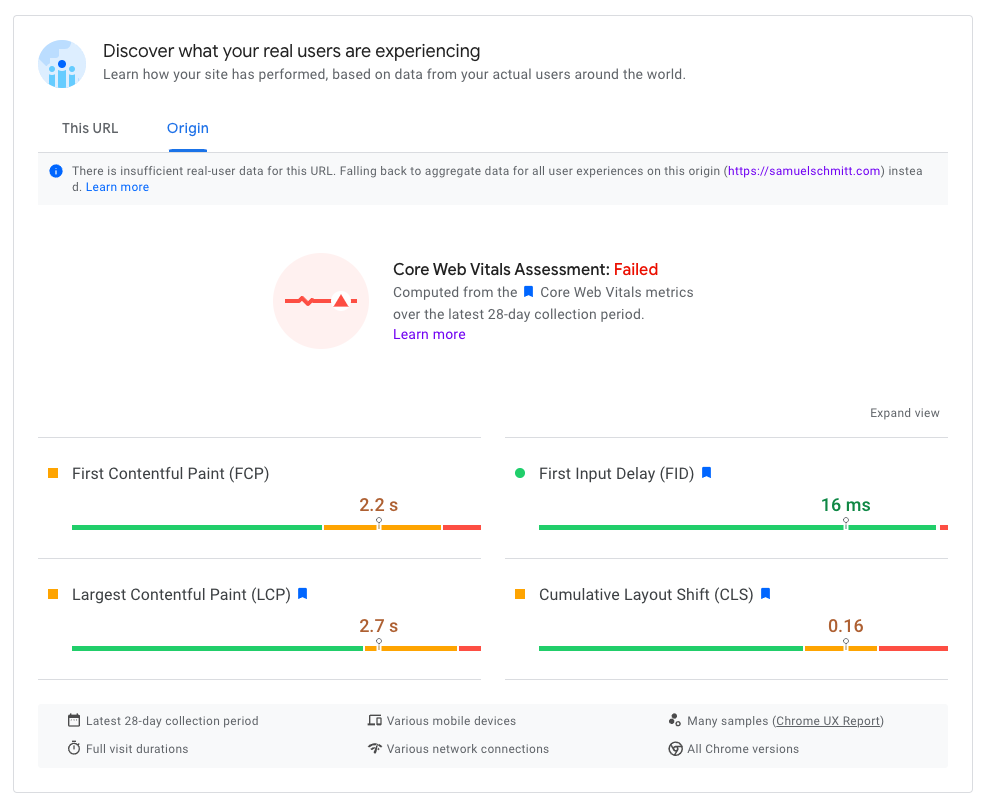Click the stopwatch icon beside Full visit durations
Screen dimensions: 993x808
(x=74, y=748)
